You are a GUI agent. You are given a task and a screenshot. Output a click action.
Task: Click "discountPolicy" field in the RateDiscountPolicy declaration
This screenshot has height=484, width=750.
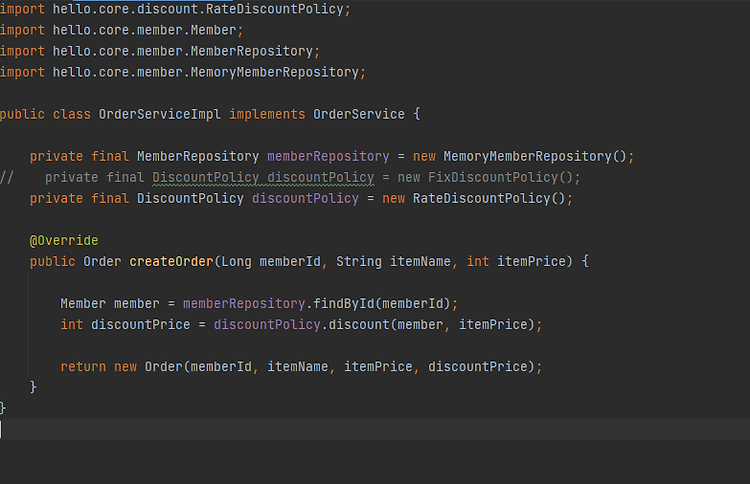(305, 198)
